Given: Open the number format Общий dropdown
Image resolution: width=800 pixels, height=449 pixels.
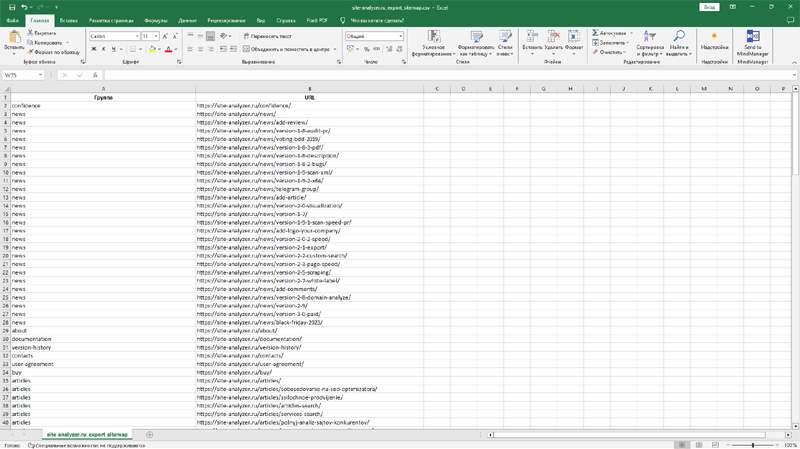Looking at the screenshot, I should (401, 36).
